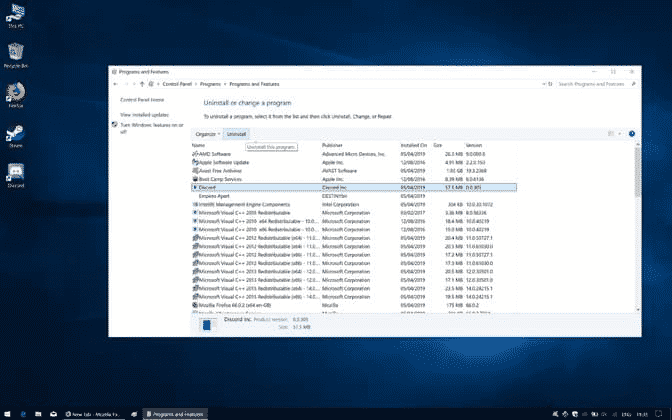Click the DESTINYbit publisher cell
Image resolution: width=672 pixels, height=420 pixels.
point(334,196)
